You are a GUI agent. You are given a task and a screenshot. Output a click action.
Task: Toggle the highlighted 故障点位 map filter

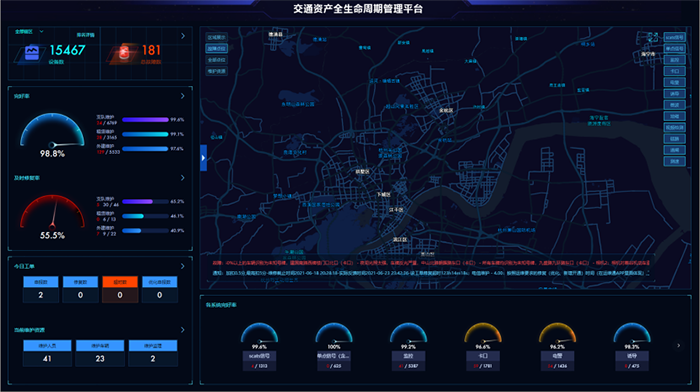[x=217, y=49]
